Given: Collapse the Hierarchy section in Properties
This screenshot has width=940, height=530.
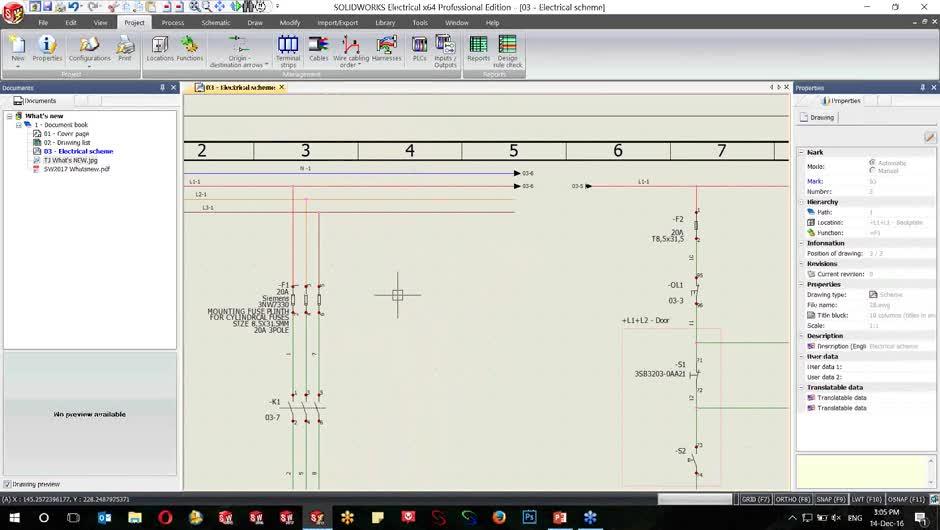Looking at the screenshot, I should point(801,202).
